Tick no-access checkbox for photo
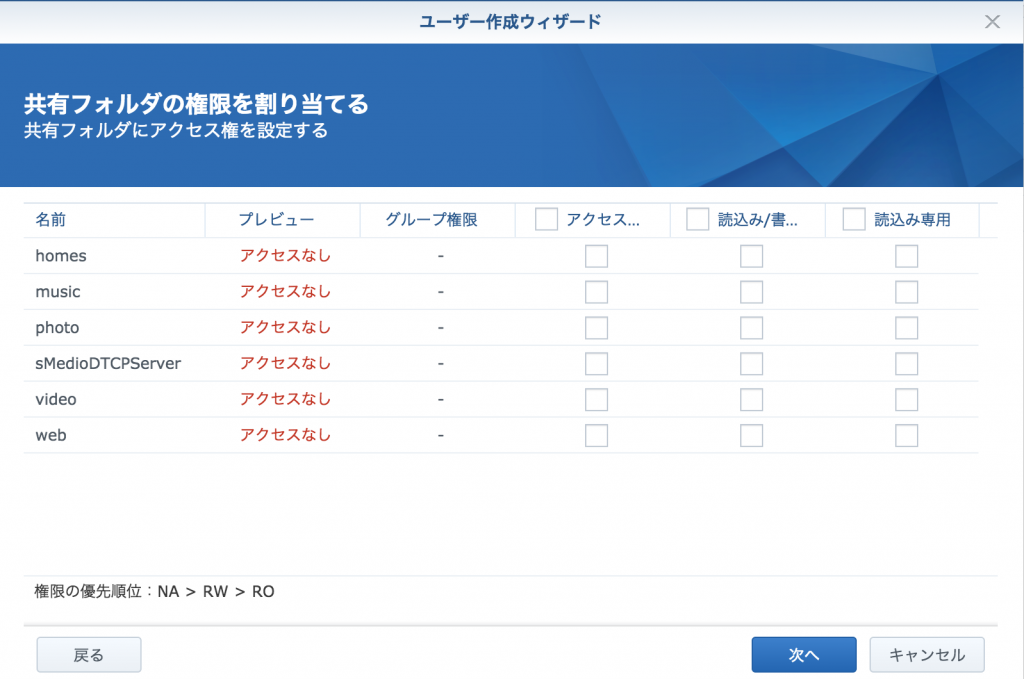 click(x=596, y=328)
